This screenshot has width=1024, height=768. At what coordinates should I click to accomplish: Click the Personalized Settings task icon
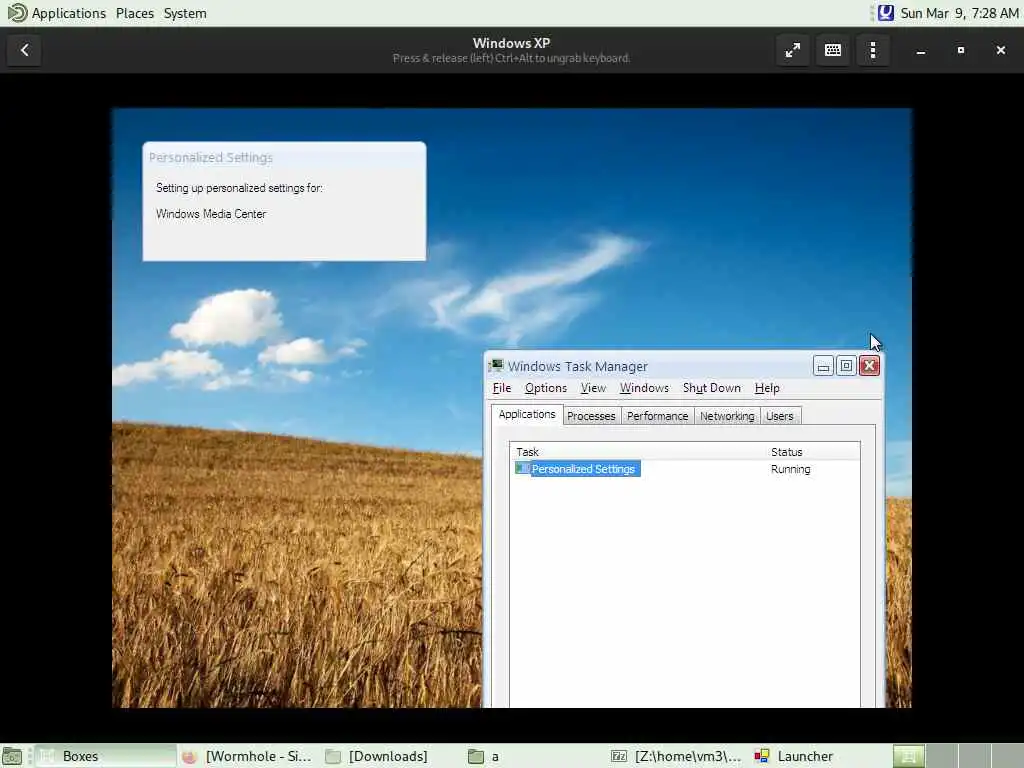tap(522, 468)
